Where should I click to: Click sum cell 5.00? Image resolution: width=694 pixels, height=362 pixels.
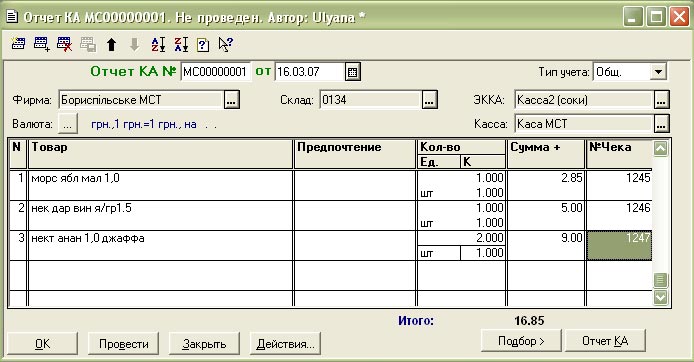(x=546, y=216)
